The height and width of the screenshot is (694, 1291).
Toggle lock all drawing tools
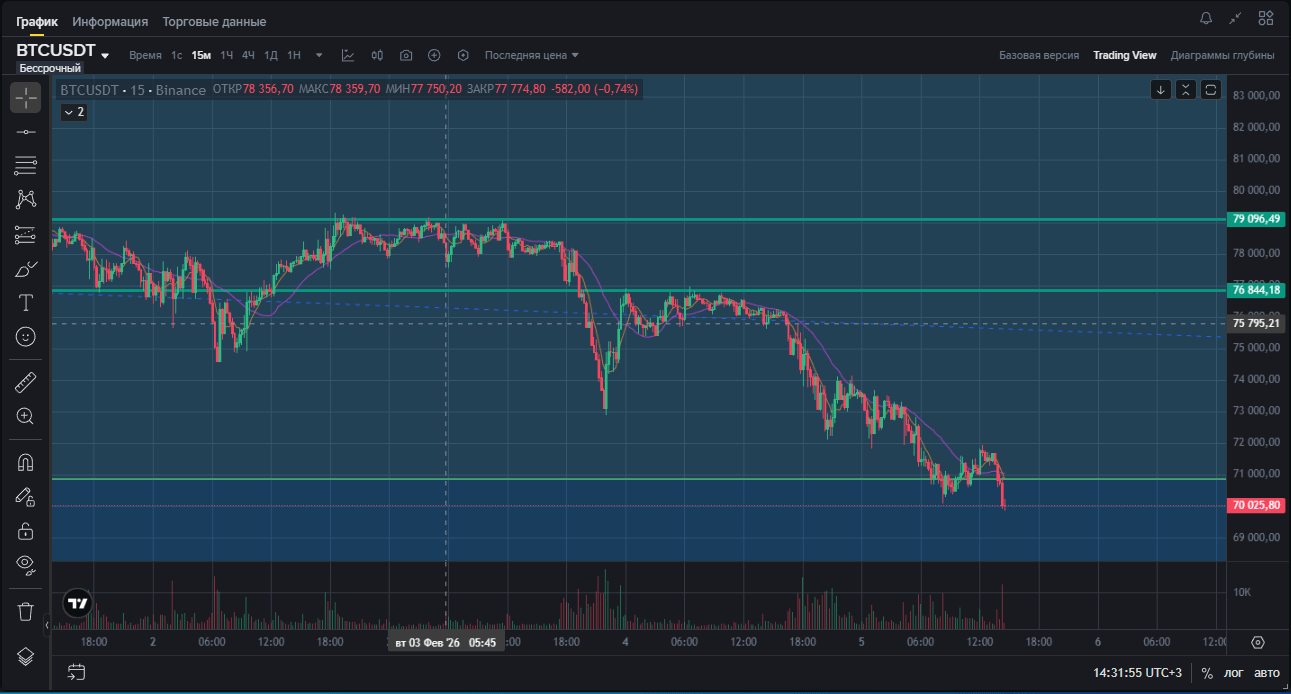[26, 531]
